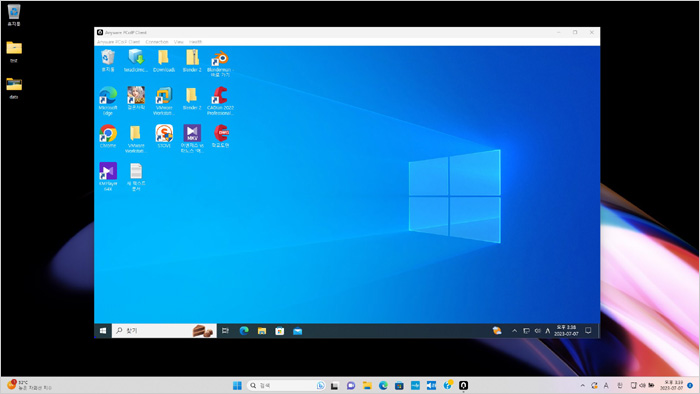This screenshot has width=700, height=394.
Task: Open Microsoft Store on the remote taskbar
Action: pyautogui.click(x=279, y=331)
